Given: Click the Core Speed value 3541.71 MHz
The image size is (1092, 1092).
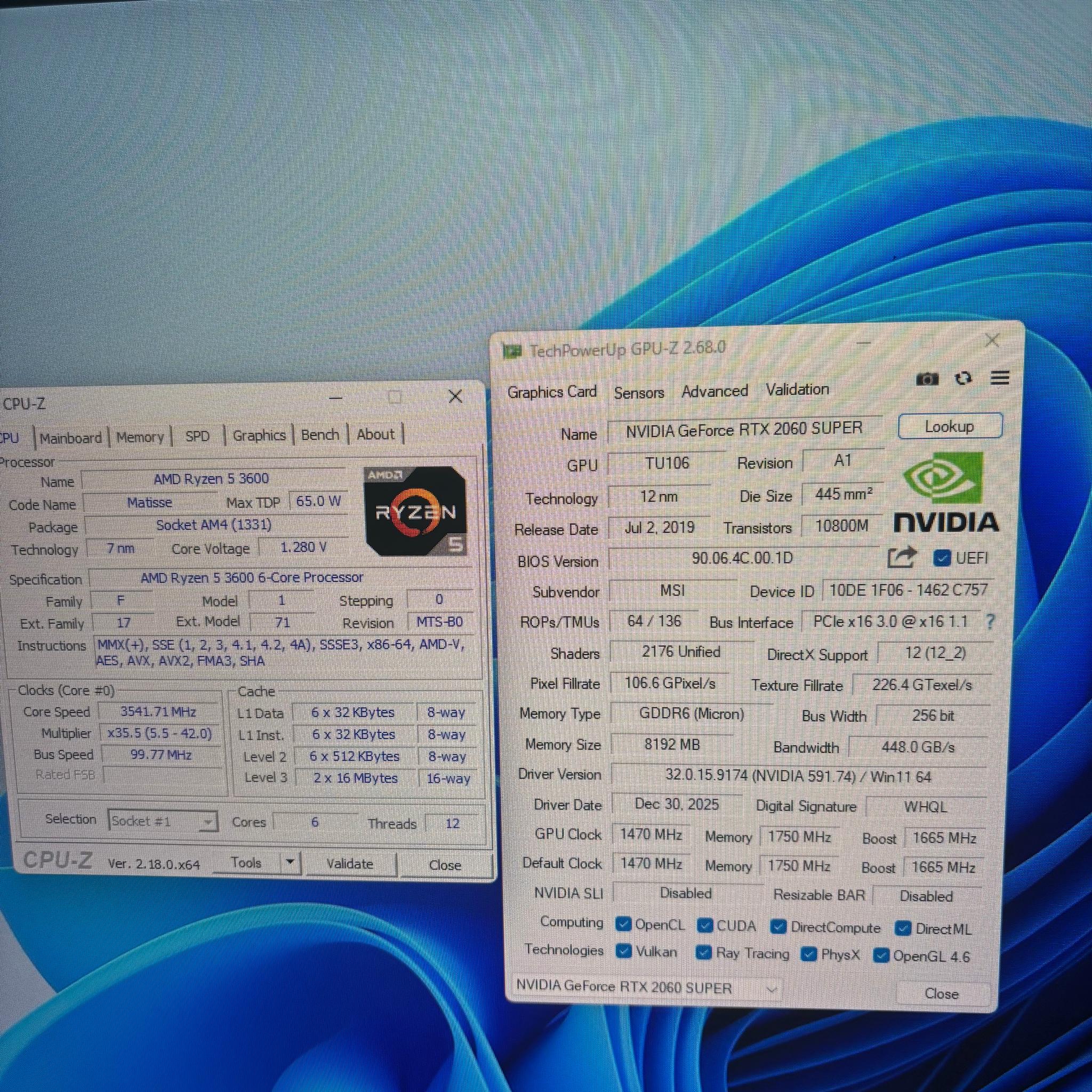Looking at the screenshot, I should click(158, 712).
